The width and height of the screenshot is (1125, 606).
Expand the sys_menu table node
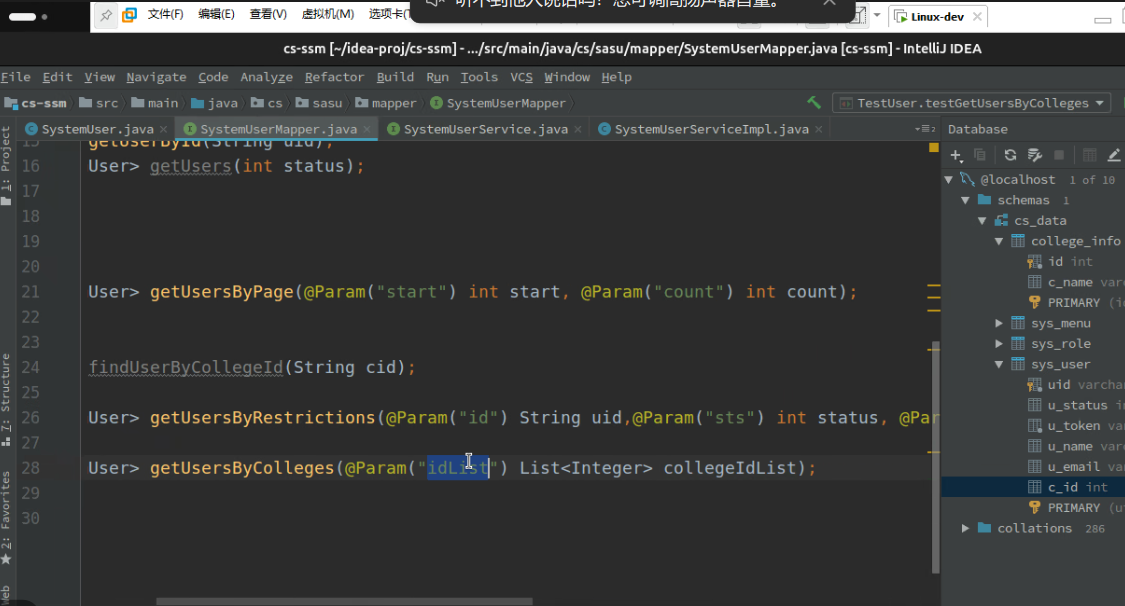997,322
